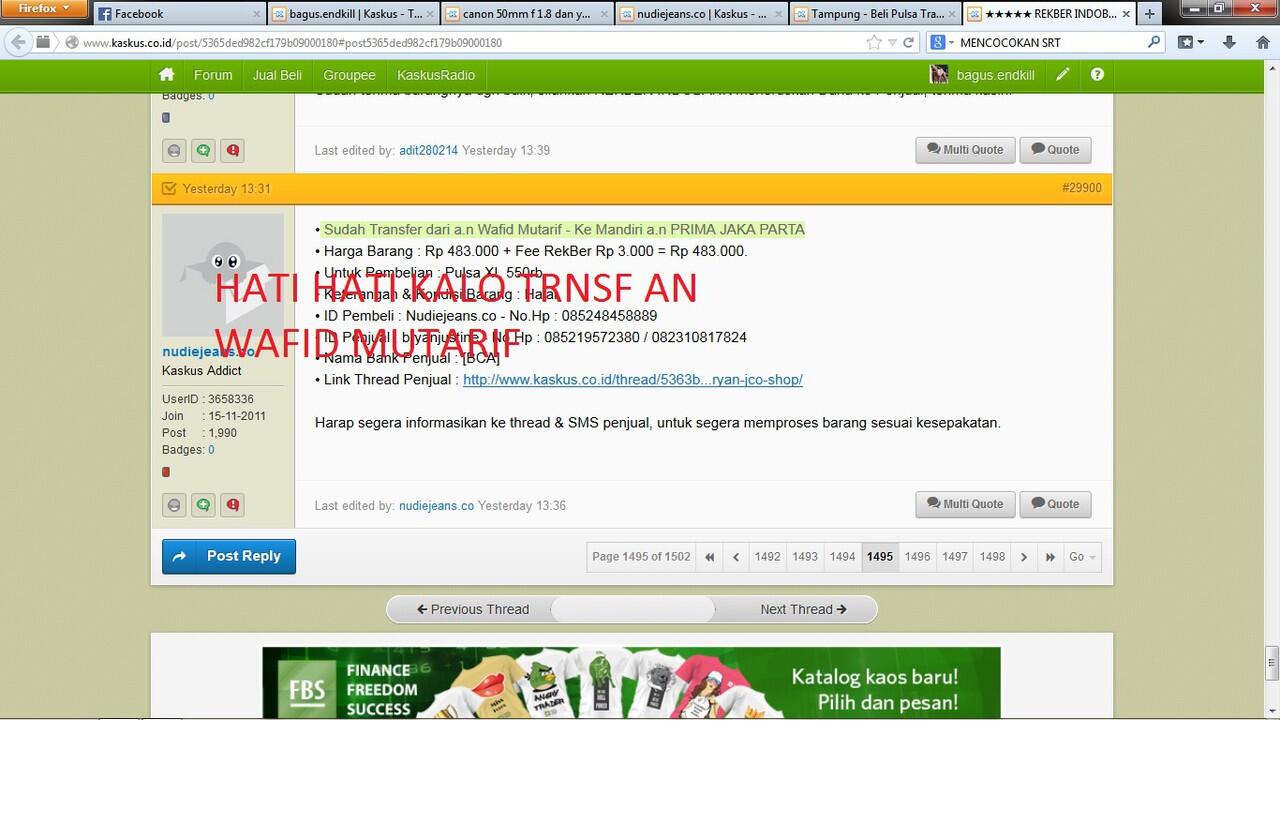Screen dimensions: 1280x824
Task: Click the site identity globe icon
Action: [72, 43]
